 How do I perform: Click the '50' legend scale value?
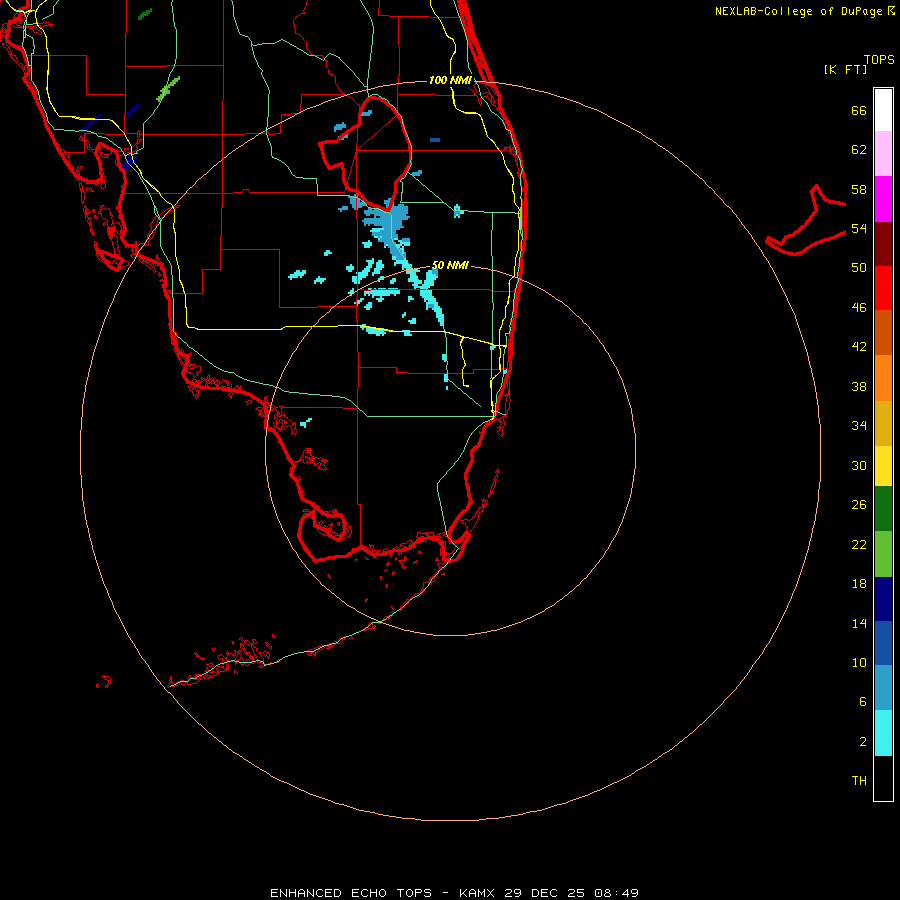(x=859, y=267)
